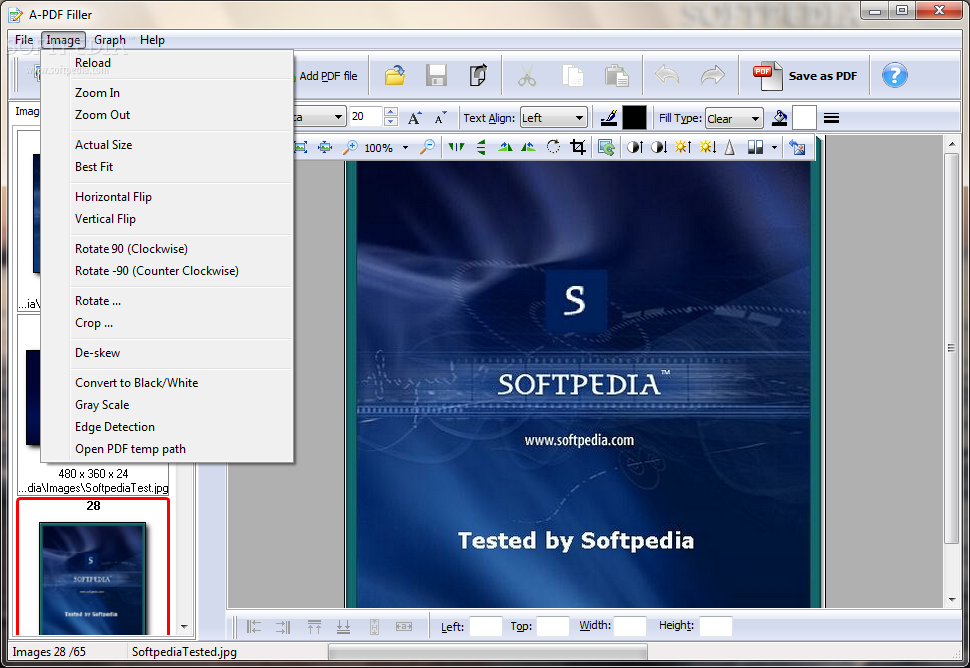Increase contrast with the half-circle up icon
This screenshot has width=970, height=668.
[635, 147]
